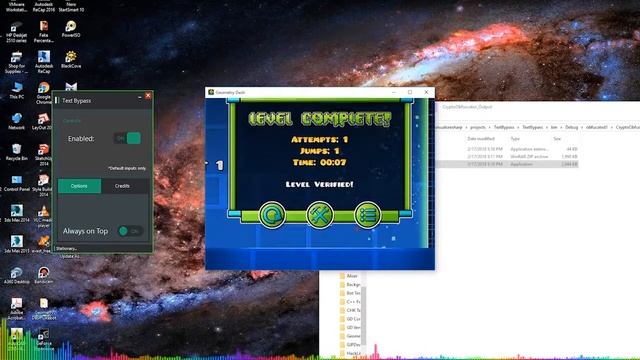Minimize the Text Bypass window
Screen dimensions: 640x360
coord(140,97)
